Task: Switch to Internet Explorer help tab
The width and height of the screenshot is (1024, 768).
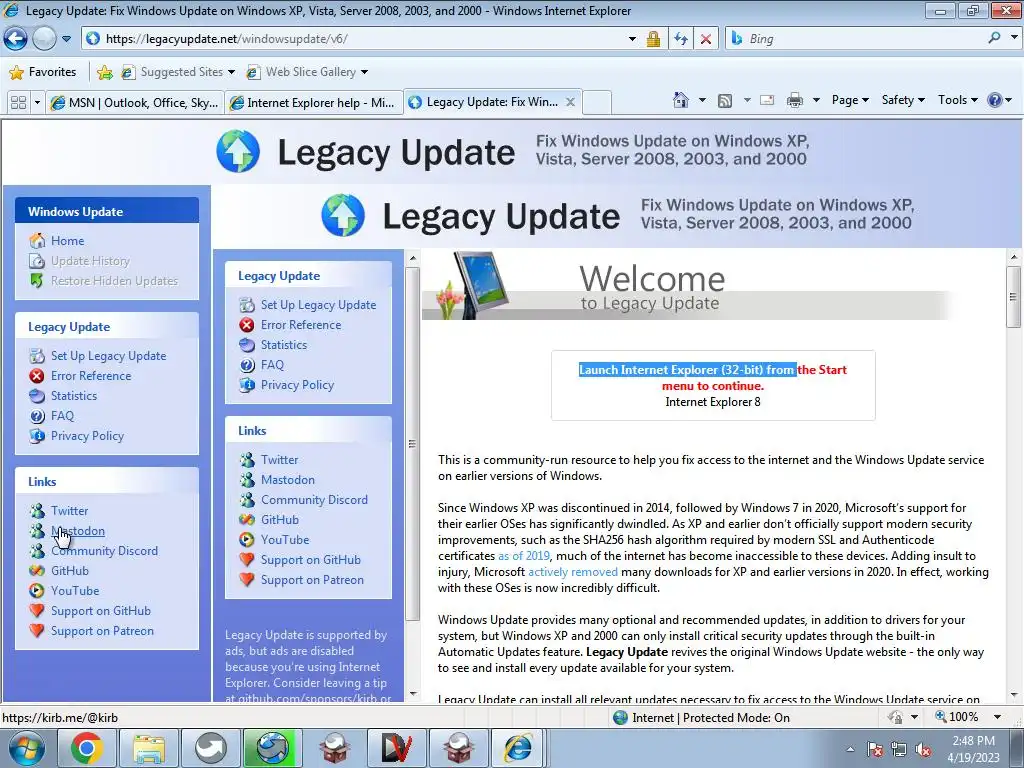Action: [312, 103]
